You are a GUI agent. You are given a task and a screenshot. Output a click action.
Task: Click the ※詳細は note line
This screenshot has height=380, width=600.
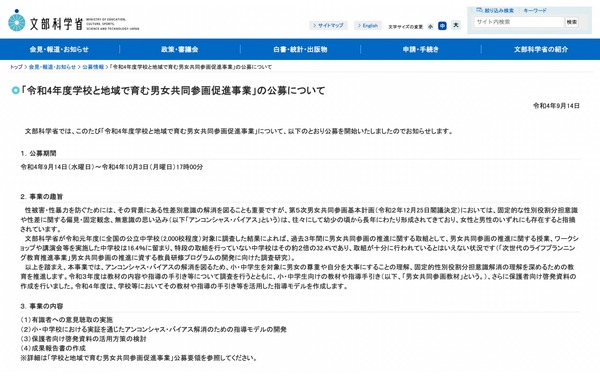point(139,358)
